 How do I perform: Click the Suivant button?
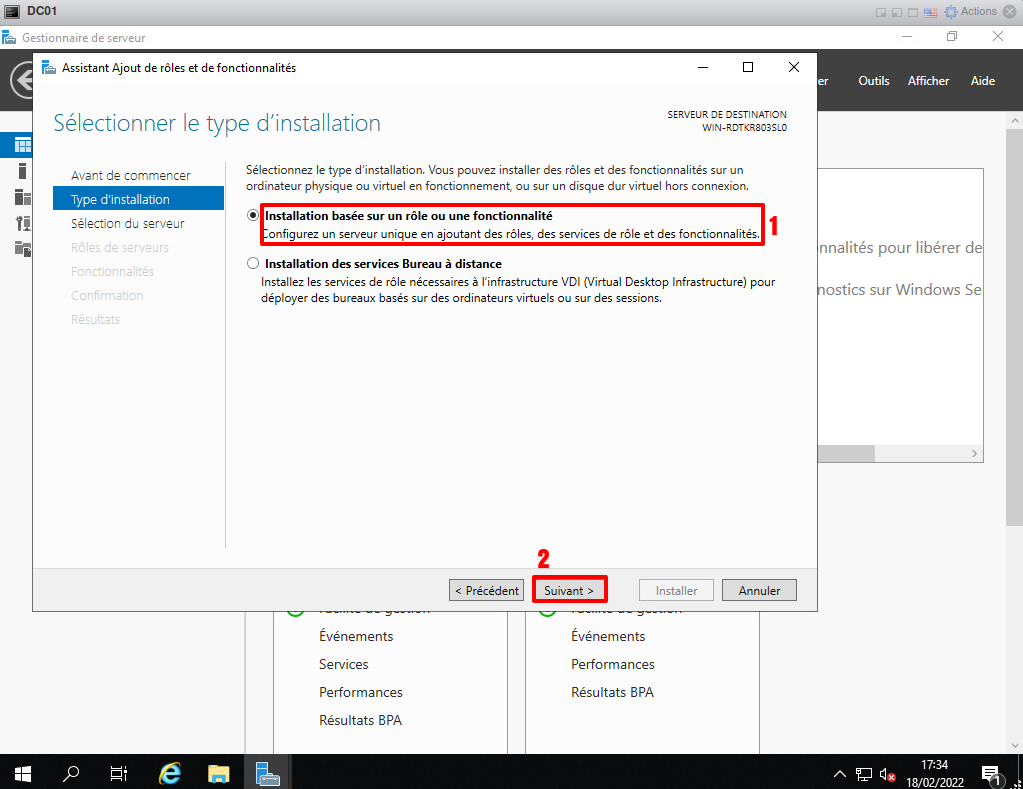569,590
